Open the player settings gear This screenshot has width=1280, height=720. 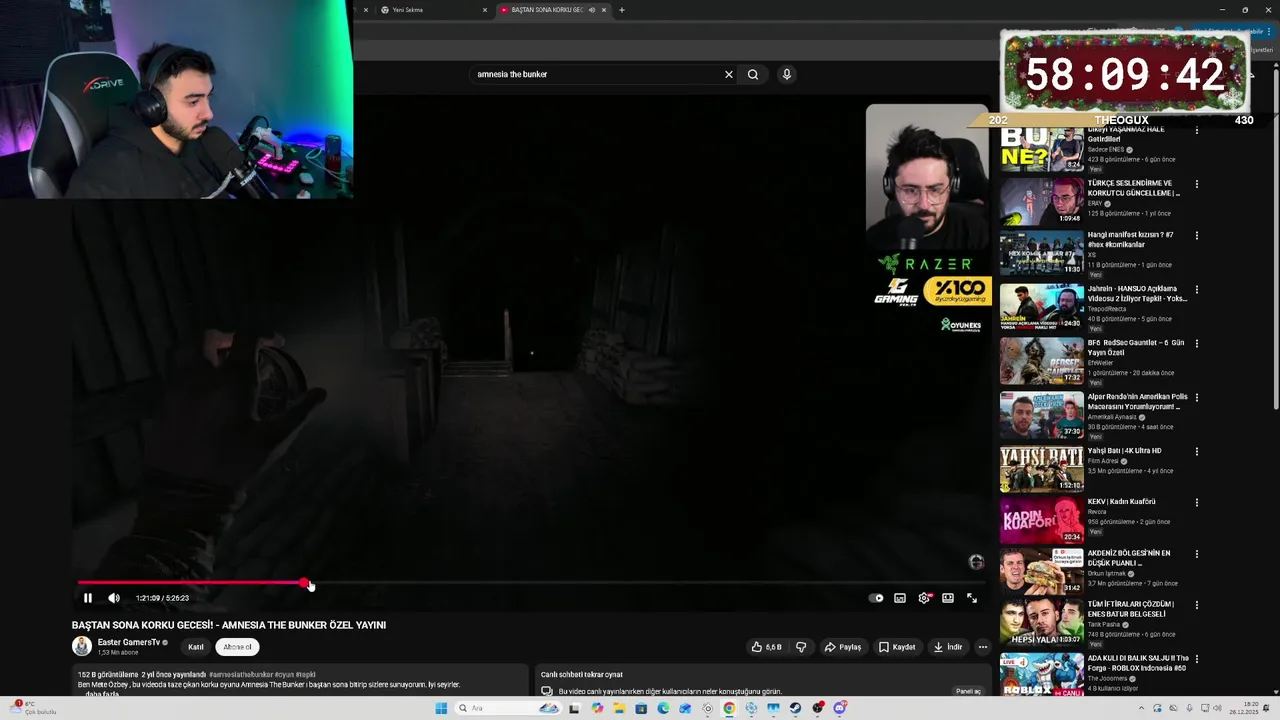[x=924, y=598]
